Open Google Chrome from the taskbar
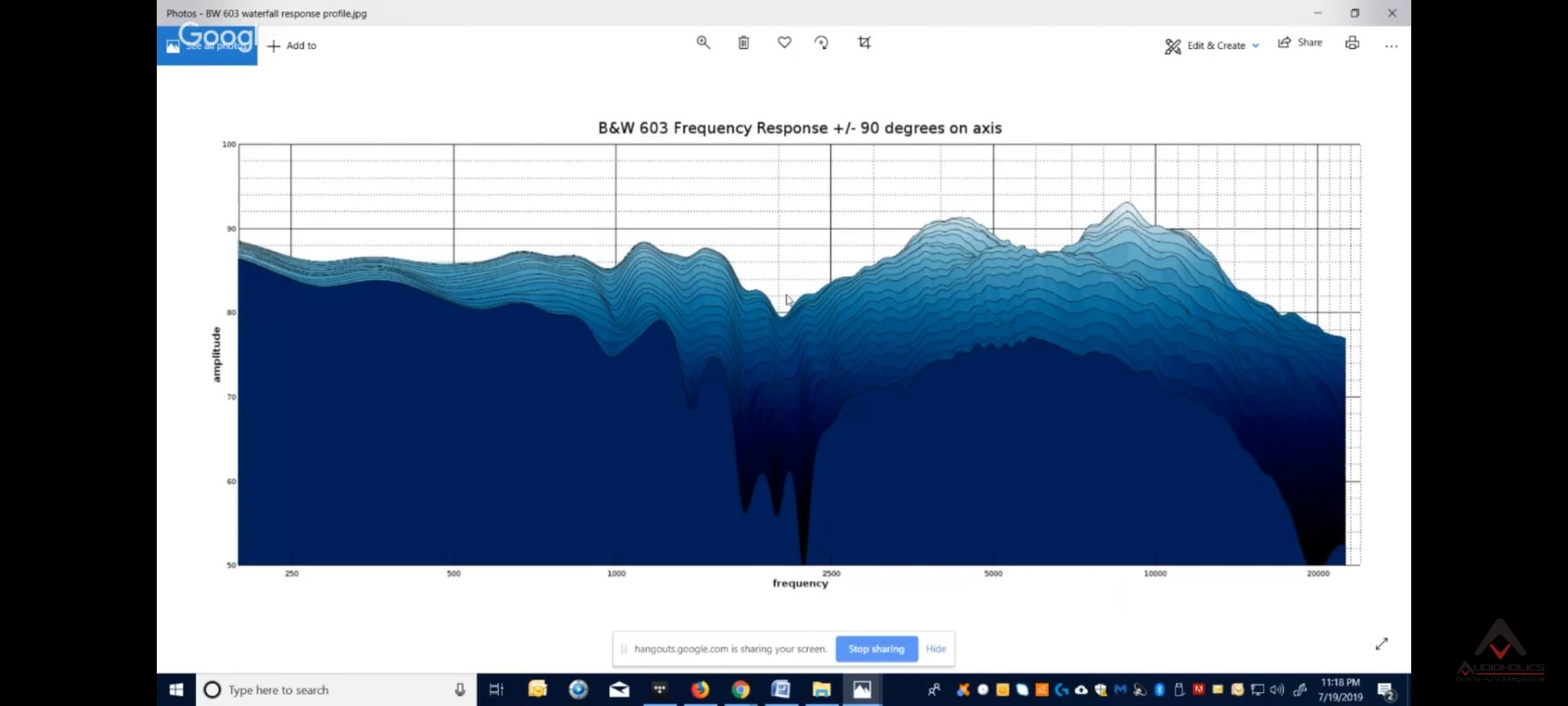The width and height of the screenshot is (1568, 706). tap(741, 690)
